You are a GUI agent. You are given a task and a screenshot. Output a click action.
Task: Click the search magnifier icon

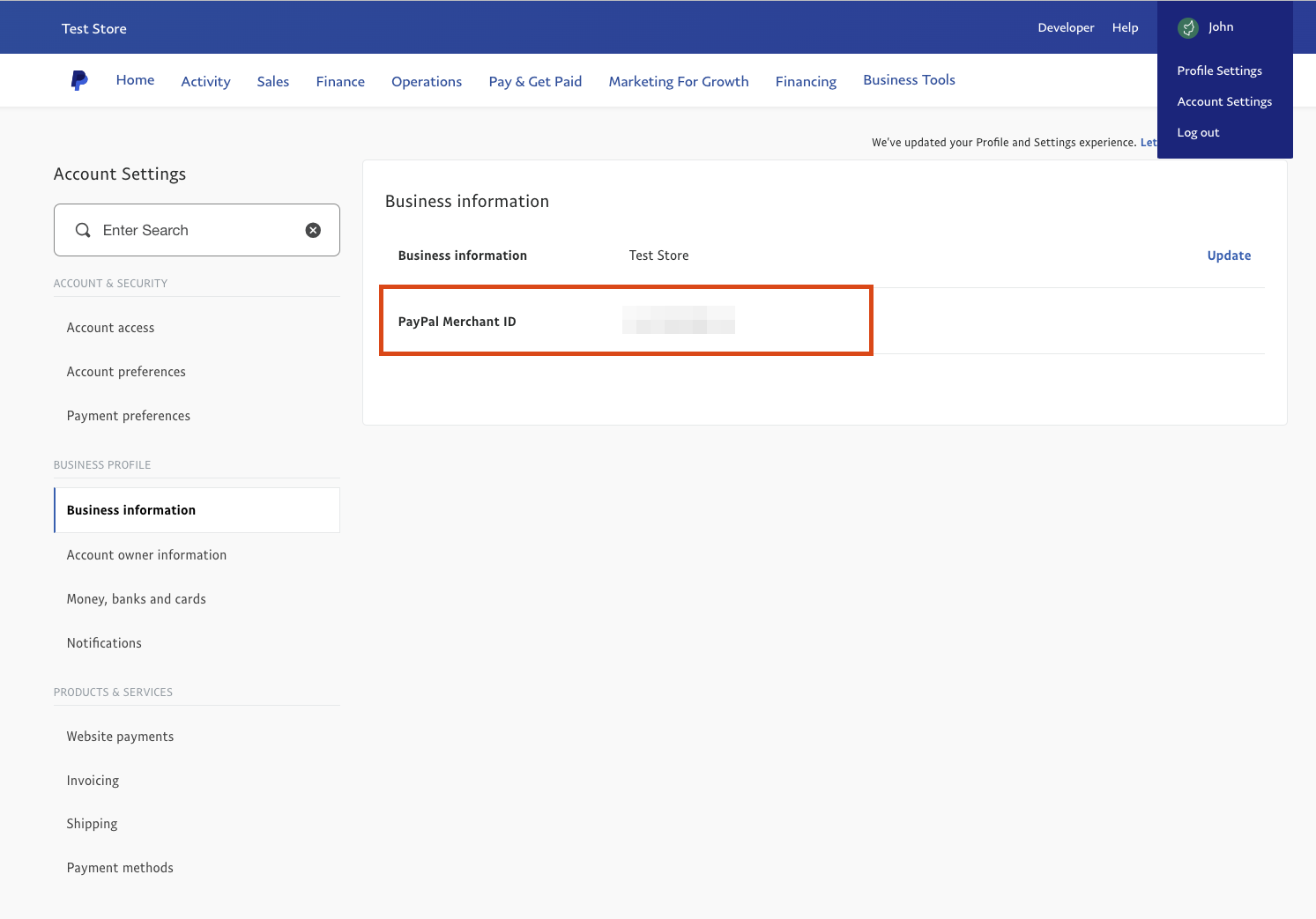pyautogui.click(x=82, y=230)
